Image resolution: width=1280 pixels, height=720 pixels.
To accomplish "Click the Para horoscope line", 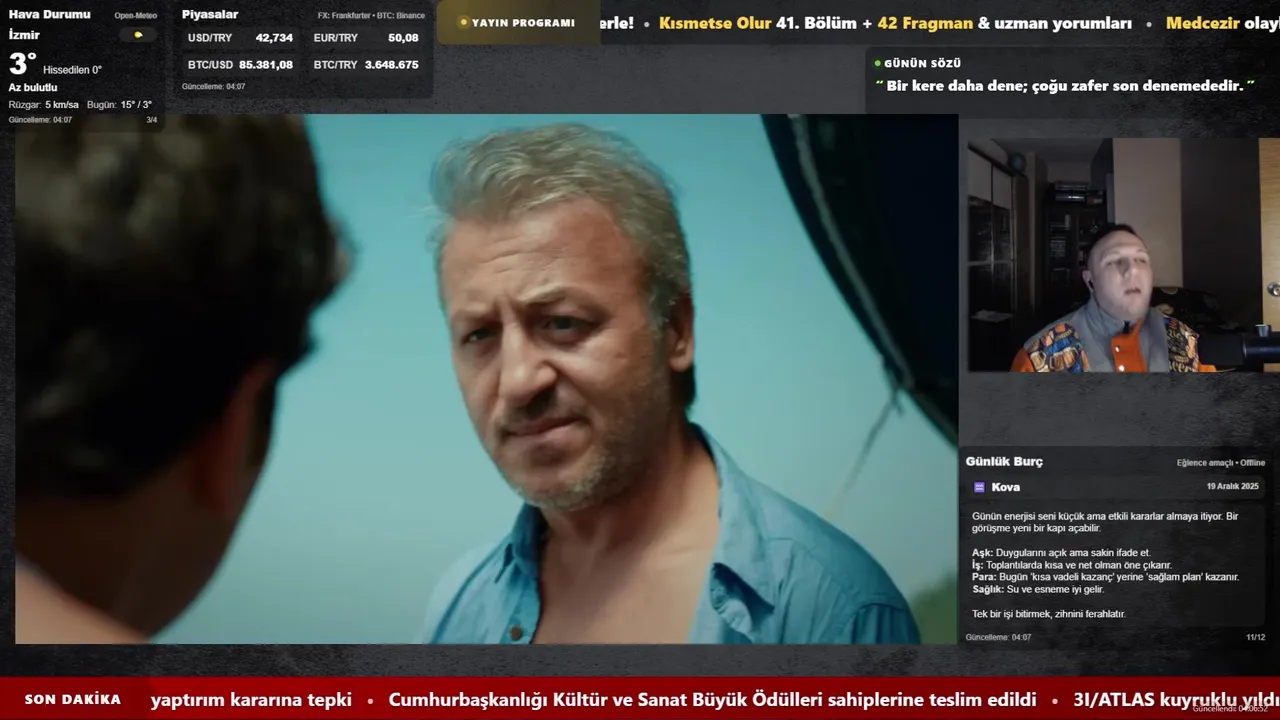I will (1105, 577).
